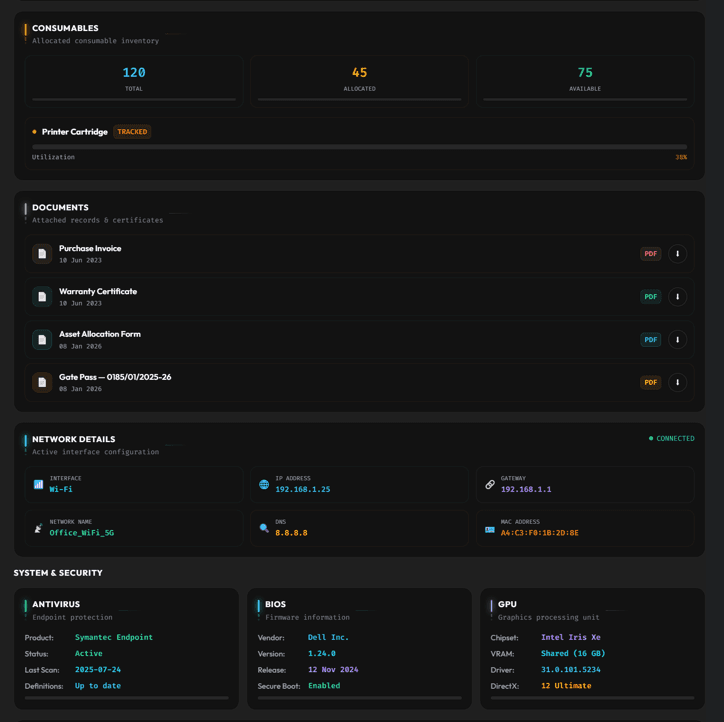Image resolution: width=724 pixels, height=722 pixels.
Task: Download the Warranty Certificate document
Action: (x=677, y=296)
